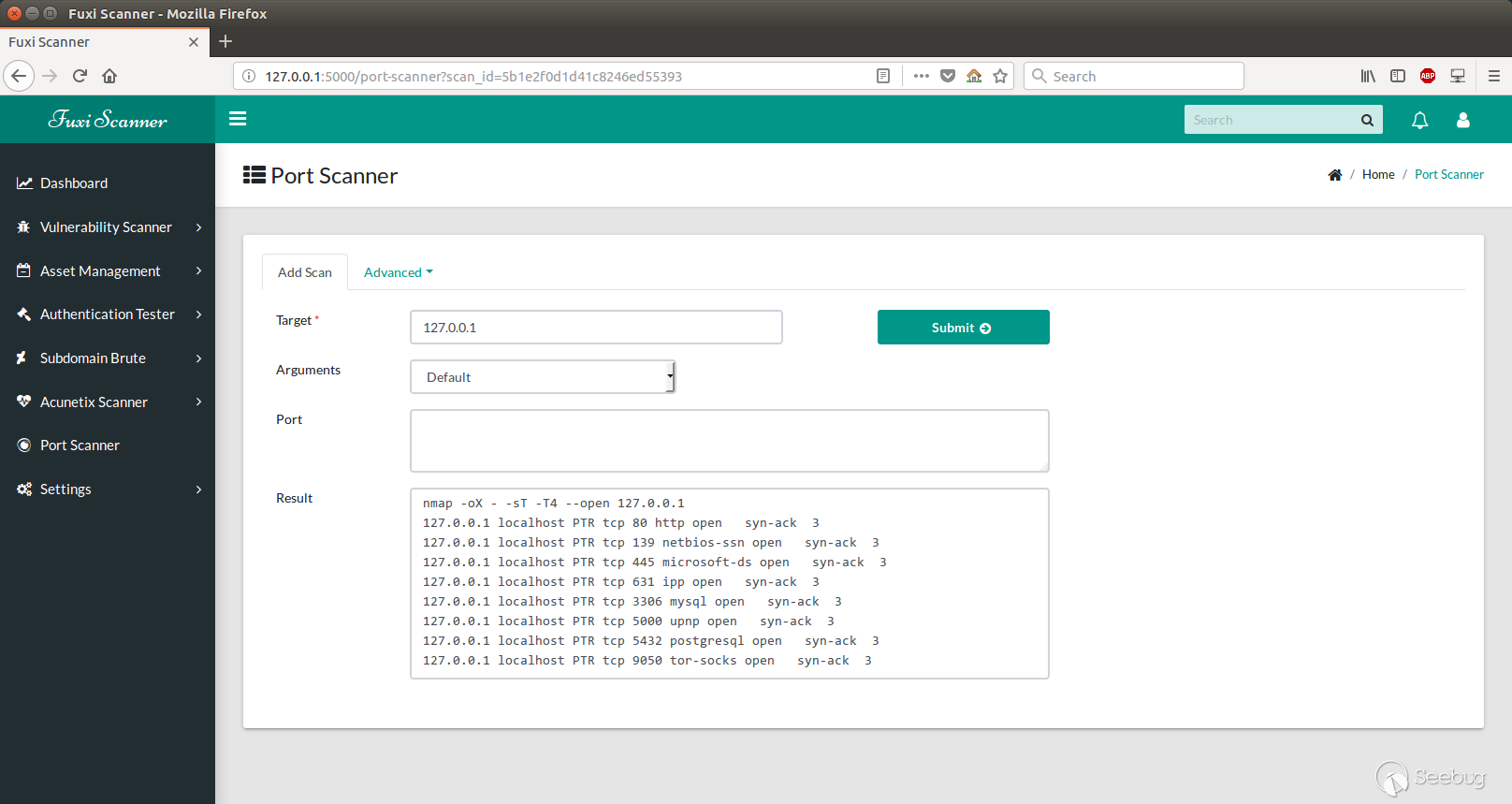Click the Firefox back arrow button
1512x804 pixels.
click(19, 76)
